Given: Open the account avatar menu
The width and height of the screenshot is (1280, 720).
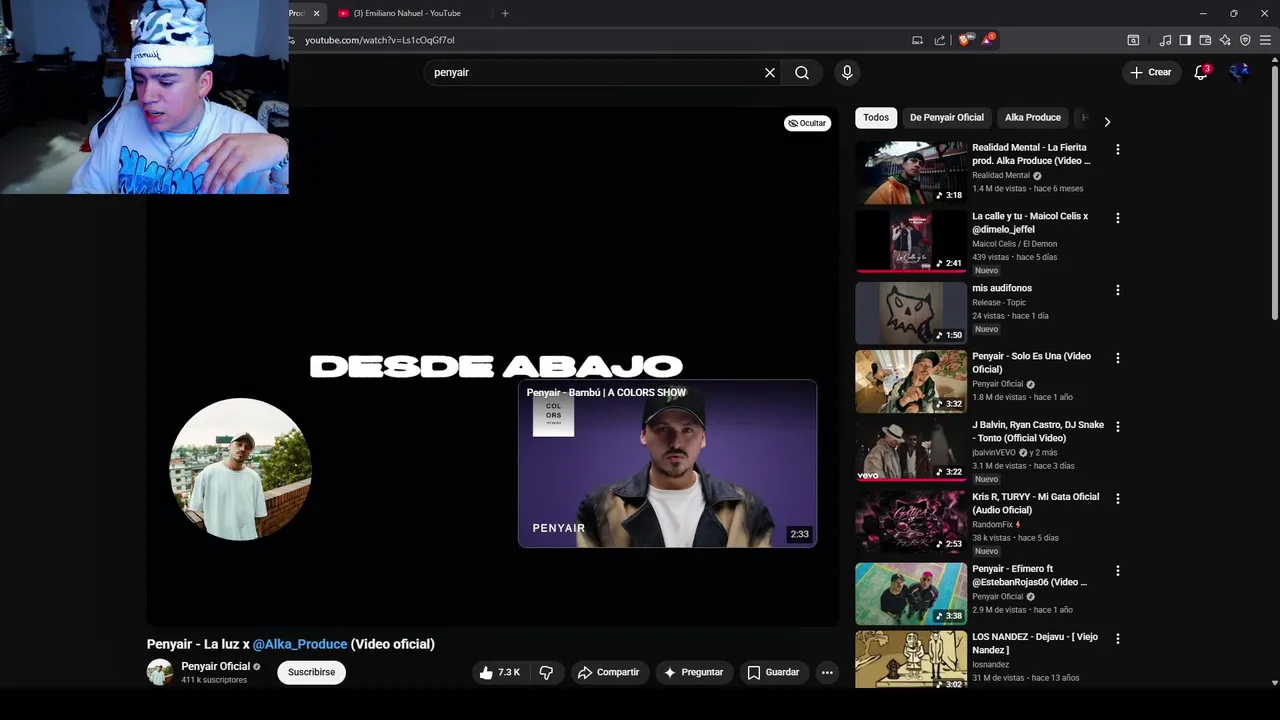Looking at the screenshot, I should click(1240, 72).
